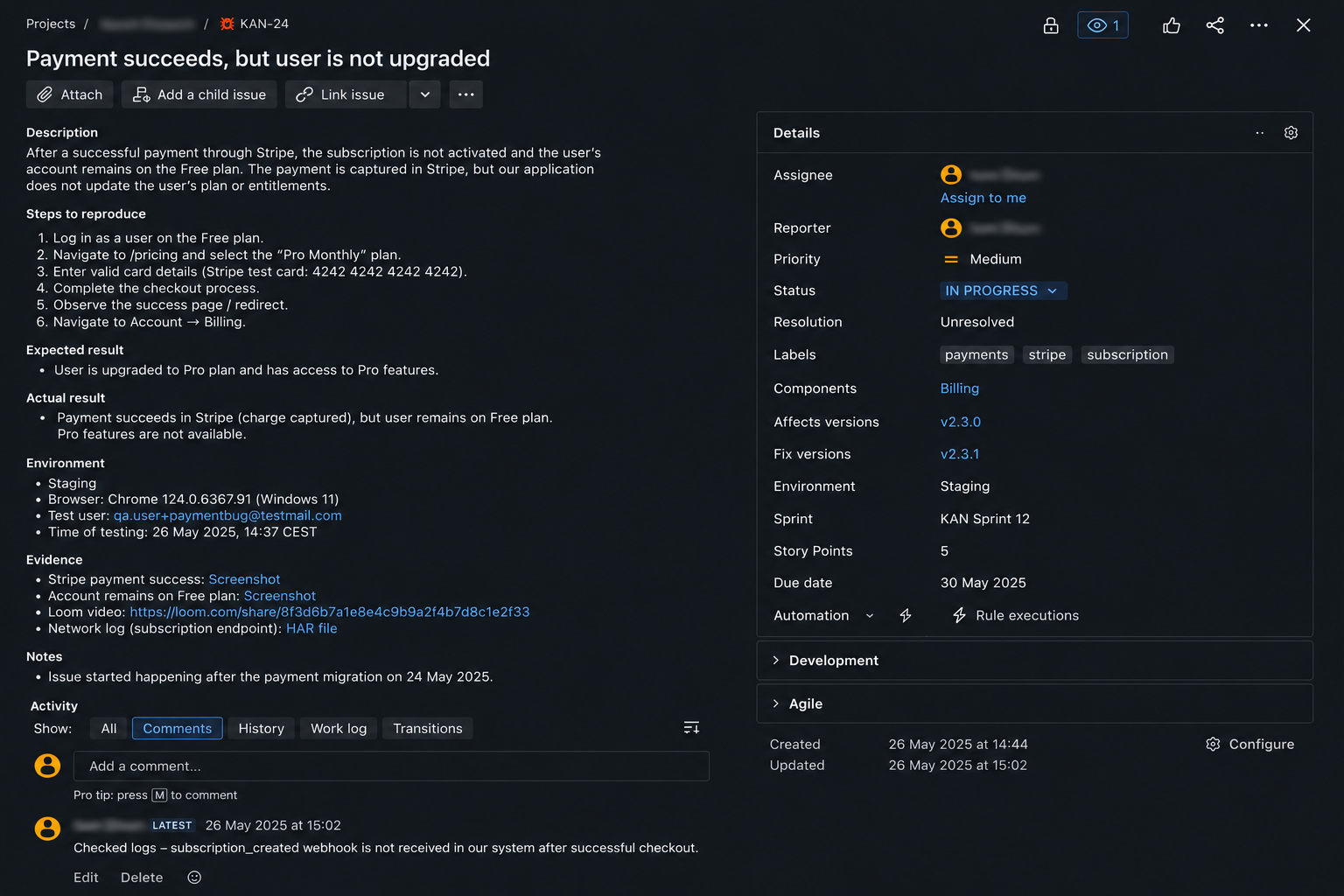Toggle activity sort order icon
Image resolution: width=1344 pixels, height=896 pixels.
691,728
